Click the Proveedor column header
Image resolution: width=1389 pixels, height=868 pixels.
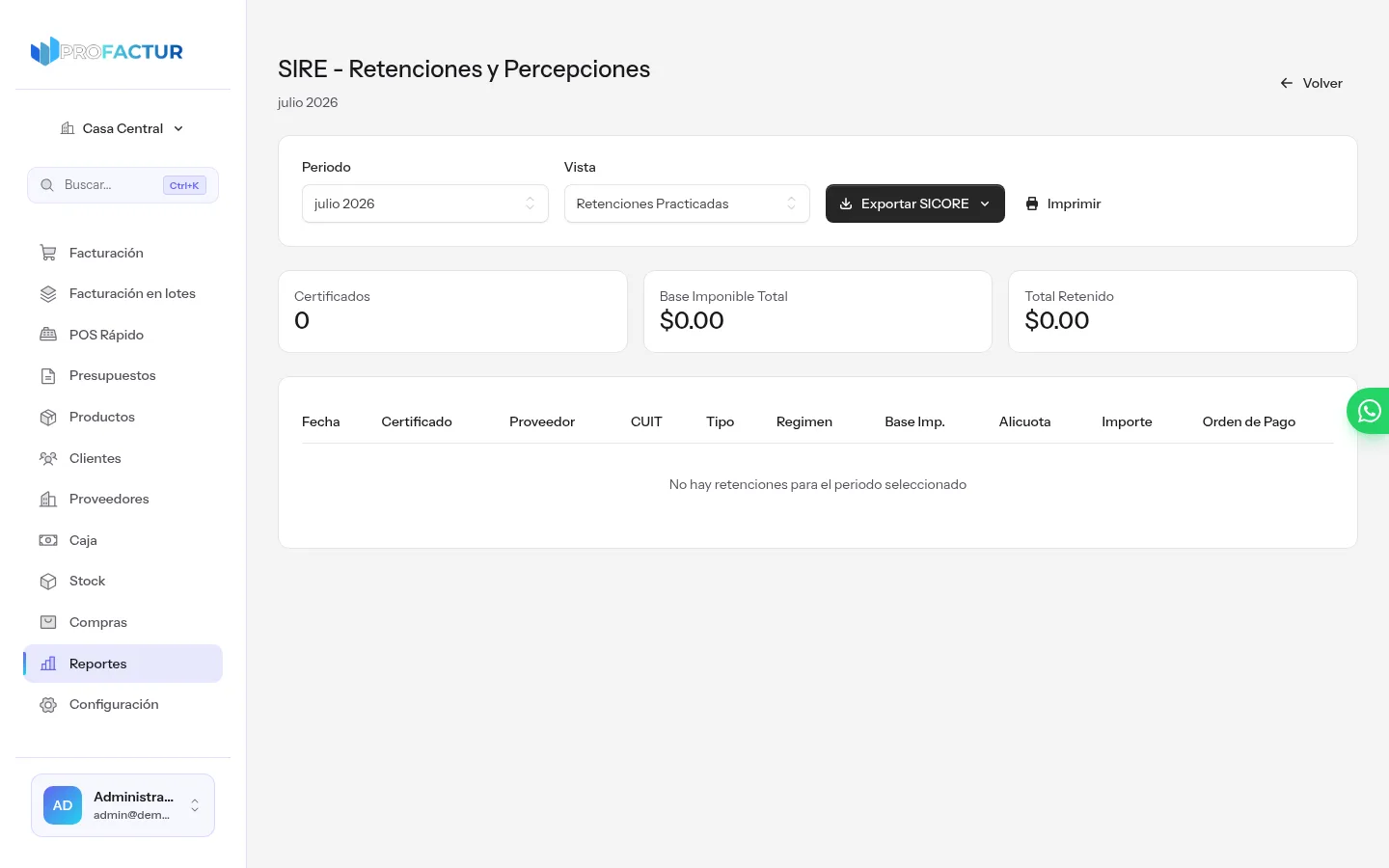click(x=542, y=421)
